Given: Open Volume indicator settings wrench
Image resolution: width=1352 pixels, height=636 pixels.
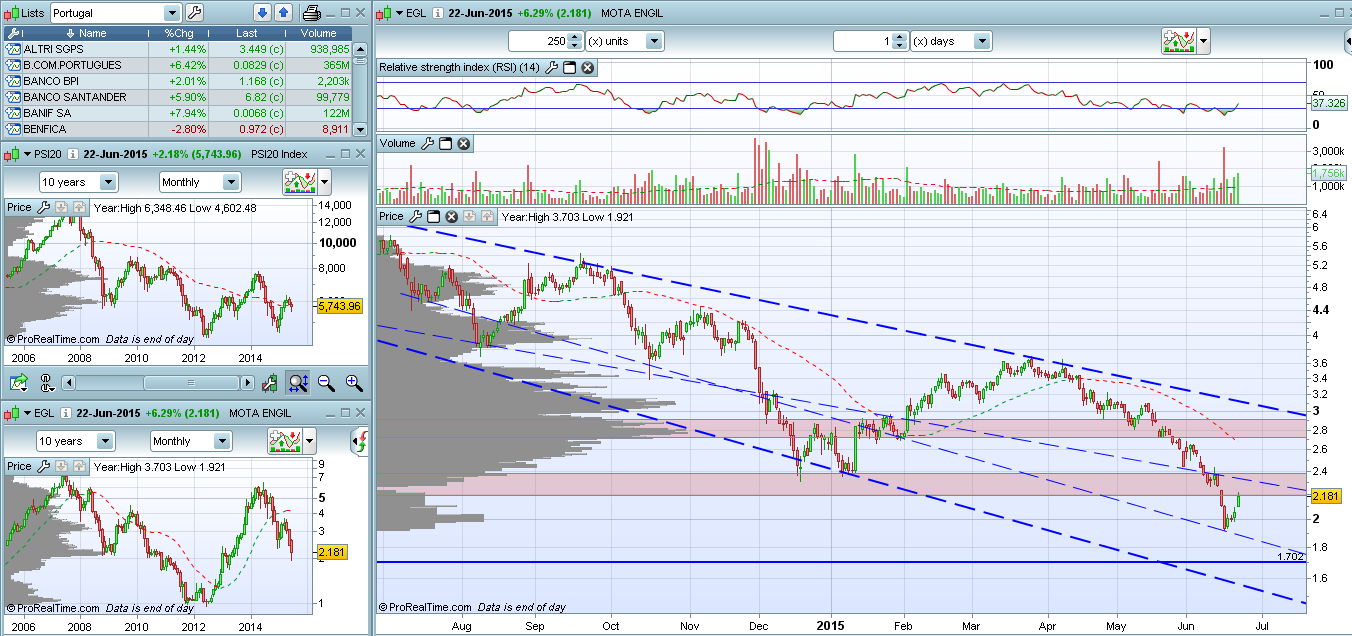Looking at the screenshot, I should click(x=427, y=143).
